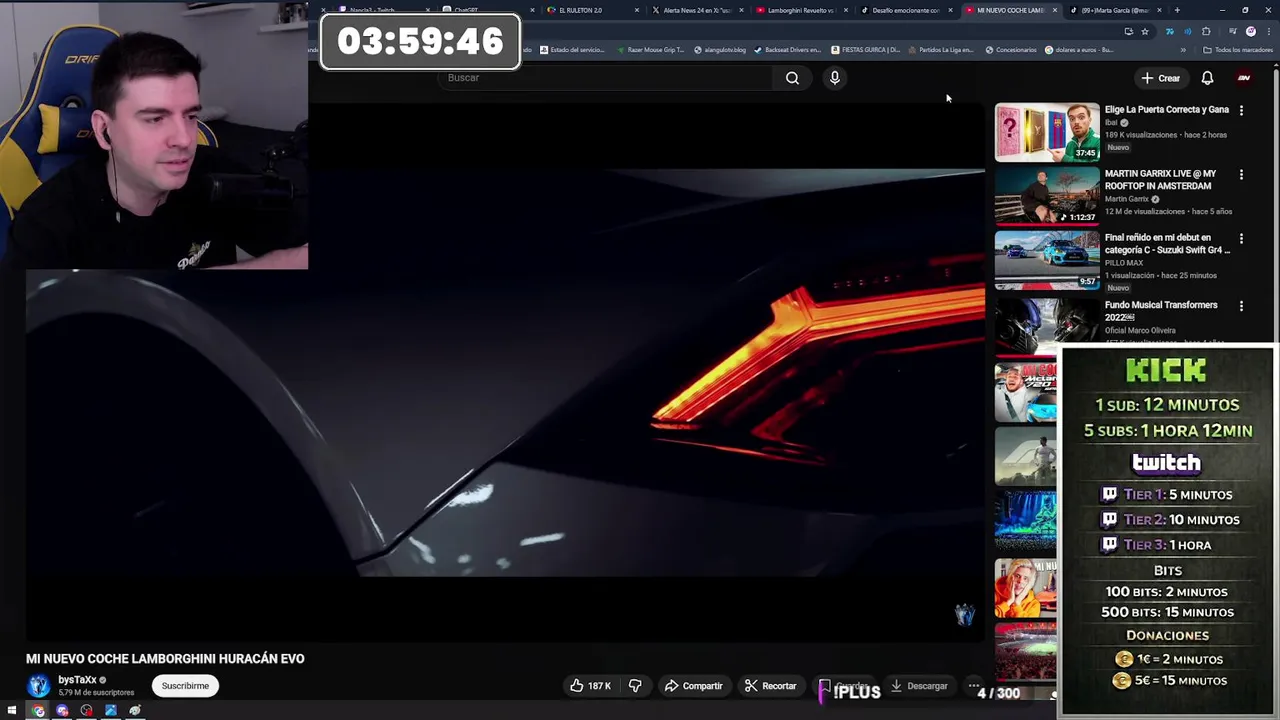Viewport: 1280px width, 720px height.
Task: Click the Crear button
Action: tap(1161, 78)
